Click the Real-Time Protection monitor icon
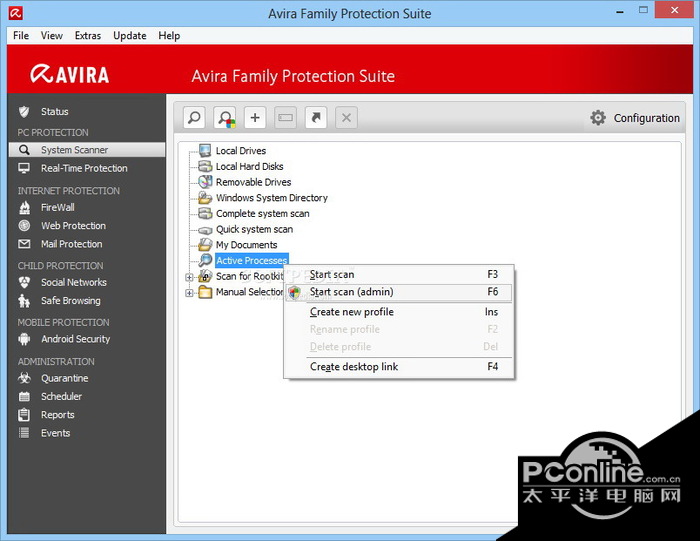Screen dimensions: 700x541 [24, 168]
